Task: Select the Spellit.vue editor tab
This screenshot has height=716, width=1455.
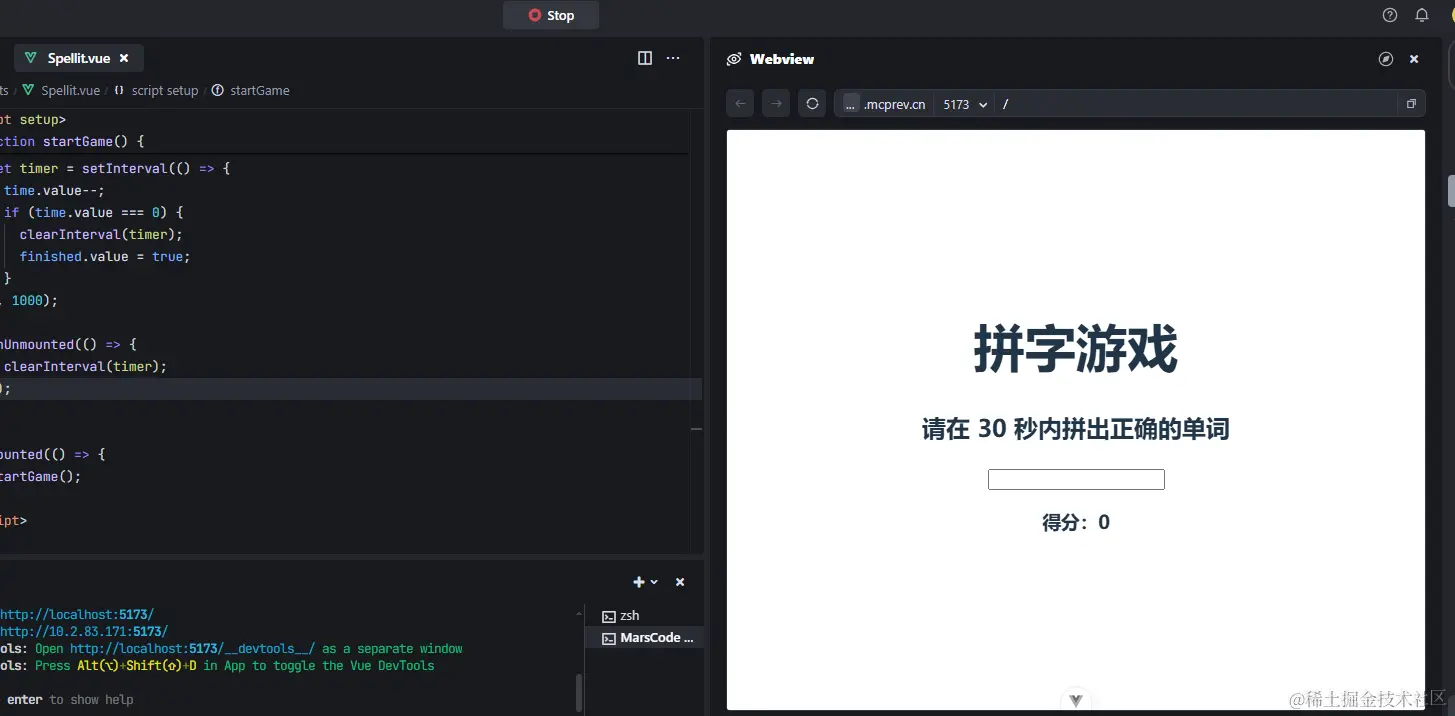Action: click(78, 58)
